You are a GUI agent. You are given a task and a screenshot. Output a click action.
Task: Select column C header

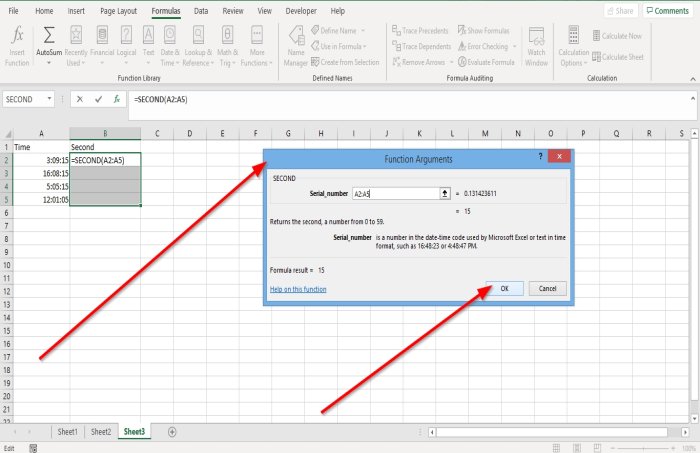(x=157, y=133)
